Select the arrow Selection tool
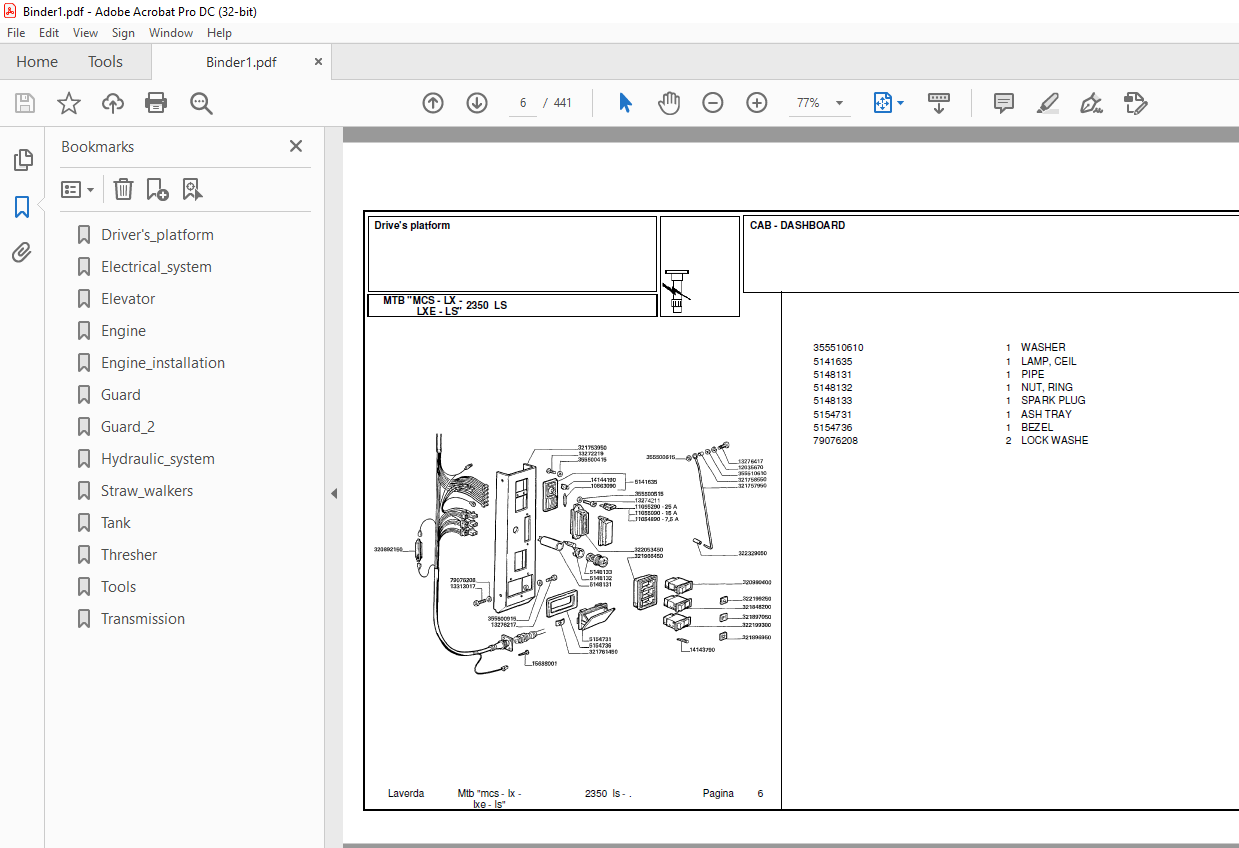This screenshot has width=1239, height=848. pos(626,103)
